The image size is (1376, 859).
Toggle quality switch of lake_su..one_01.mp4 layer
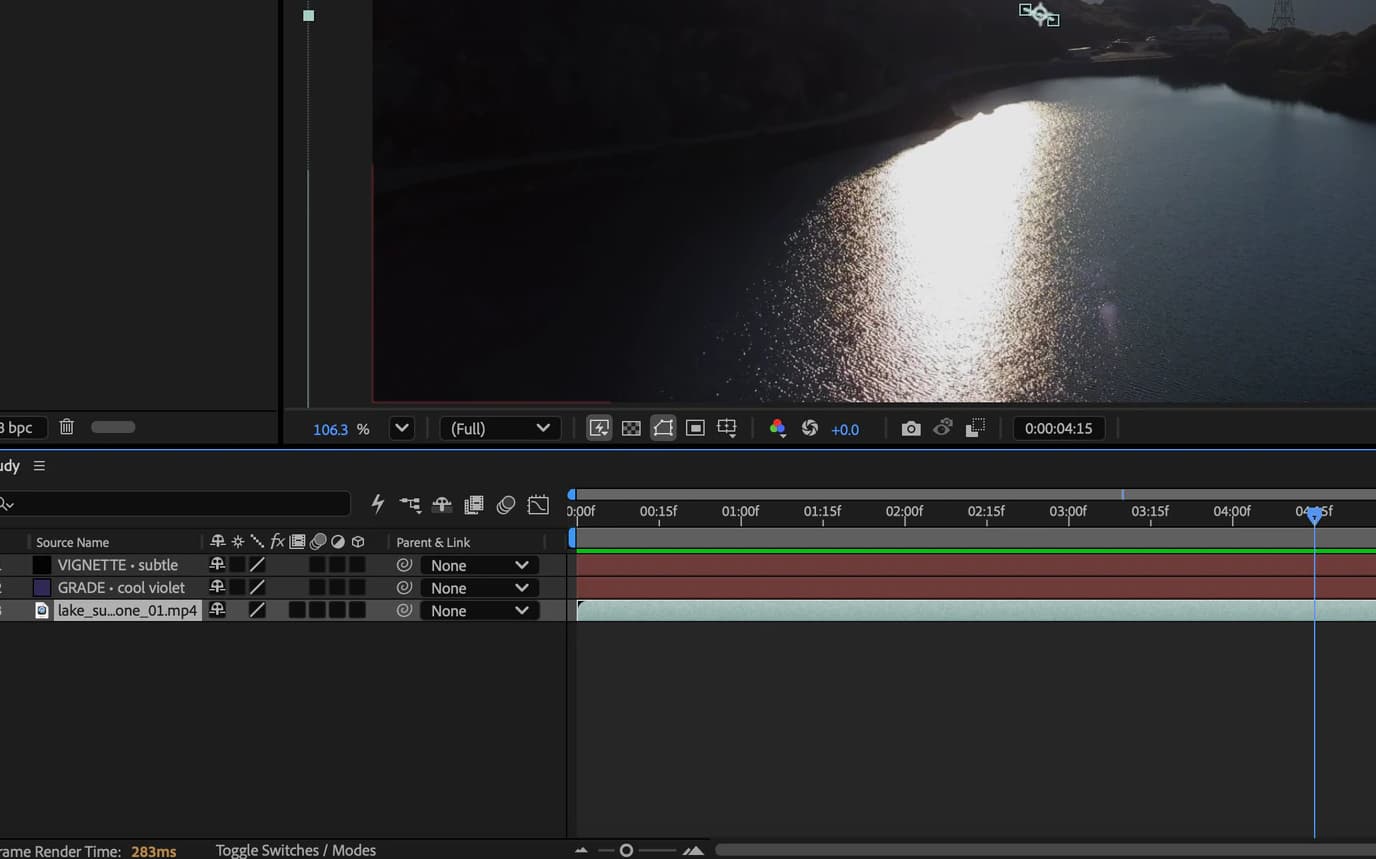(x=257, y=610)
